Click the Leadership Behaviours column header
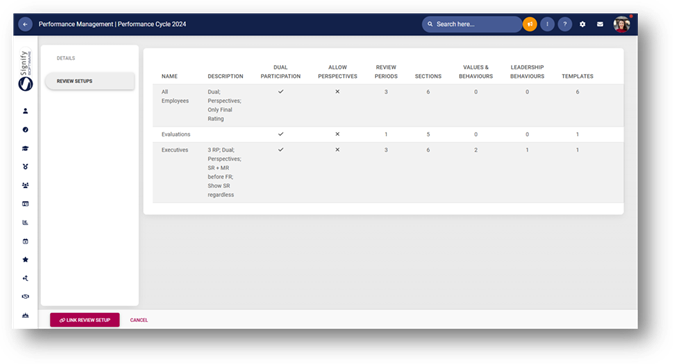This screenshot has width=673, height=364. point(527,72)
